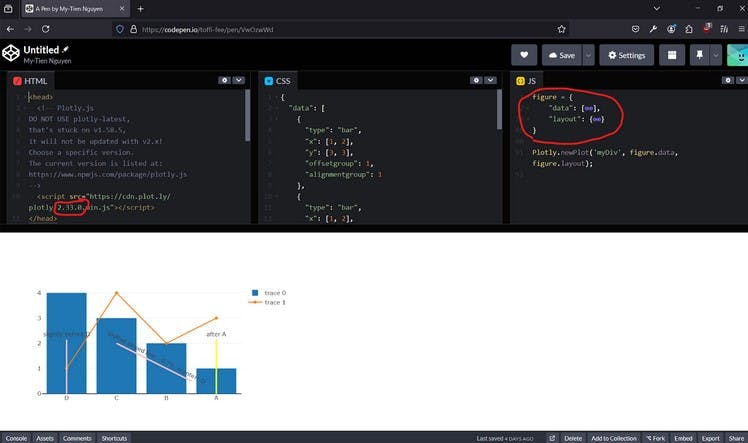Viewport: 748px width, 443px height.
Task: Save the pen with the Save button
Action: pyautogui.click(x=561, y=55)
